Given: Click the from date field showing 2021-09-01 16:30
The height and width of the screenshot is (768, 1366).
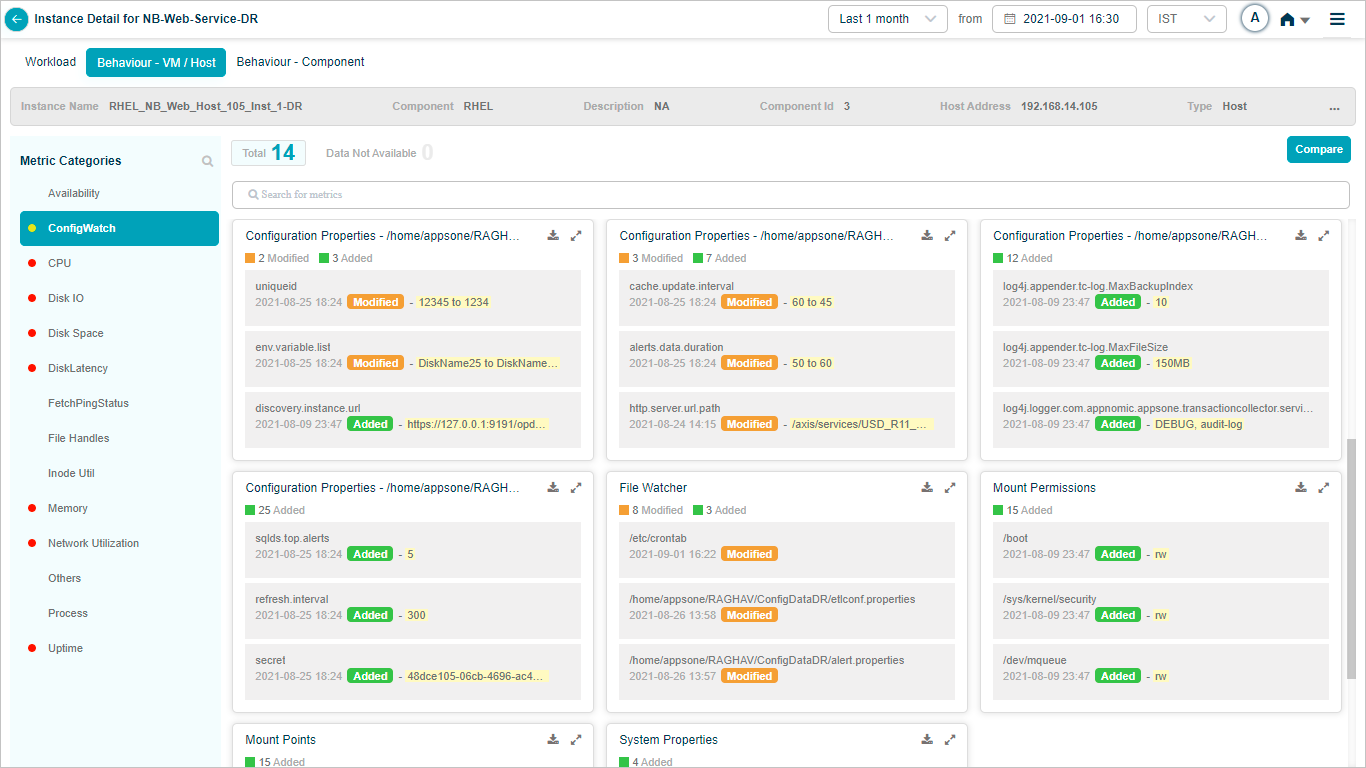Looking at the screenshot, I should [x=1063, y=19].
